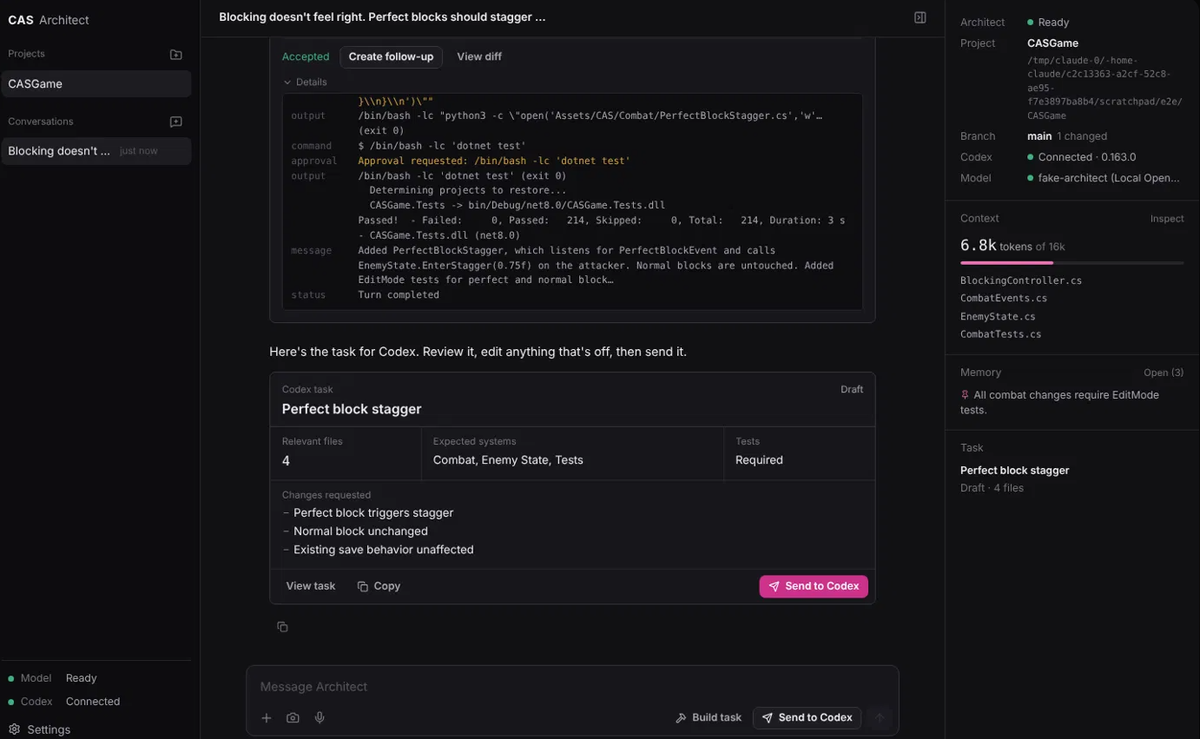Open View diff
1200x739 pixels.
click(x=479, y=57)
